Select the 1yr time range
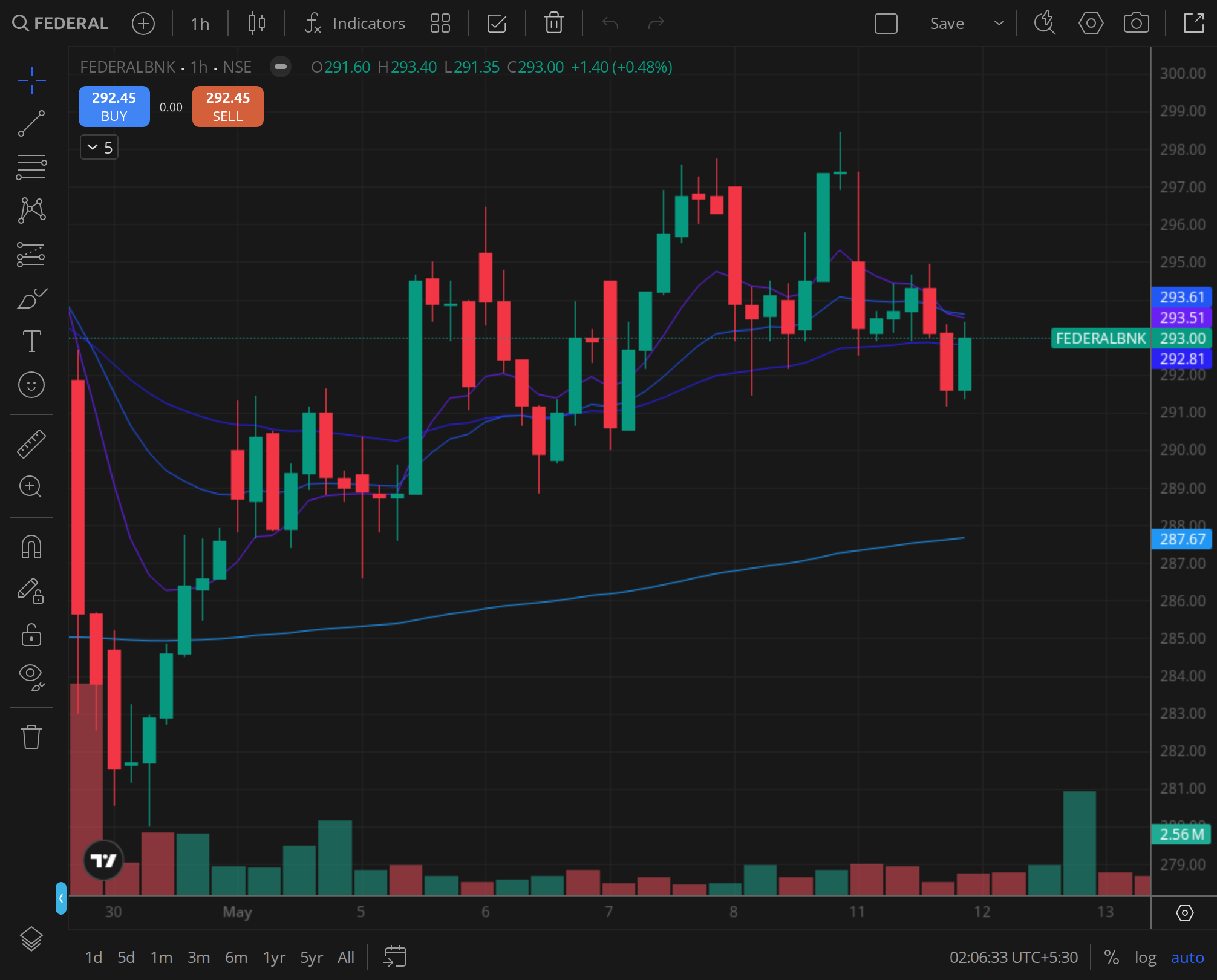 click(x=274, y=958)
